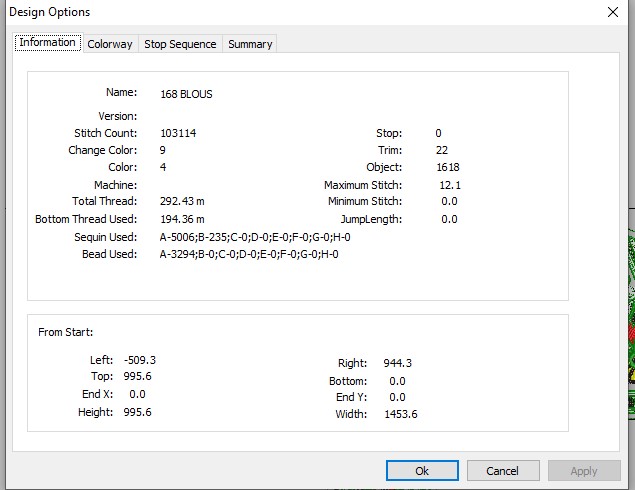
Task: Click the Width value 1453.6
Action: tap(401, 414)
